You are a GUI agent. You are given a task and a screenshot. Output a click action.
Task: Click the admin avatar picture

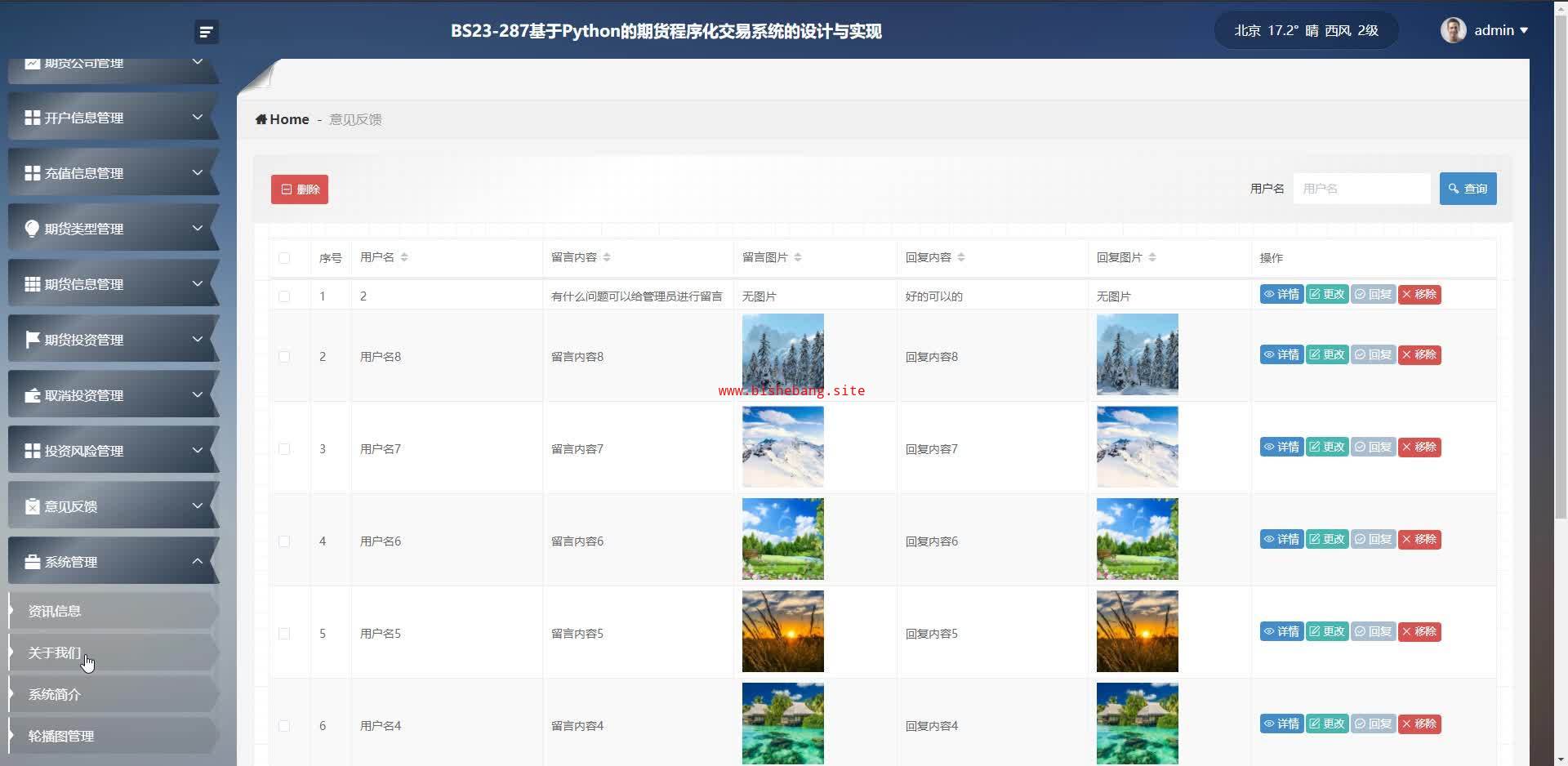click(1453, 30)
